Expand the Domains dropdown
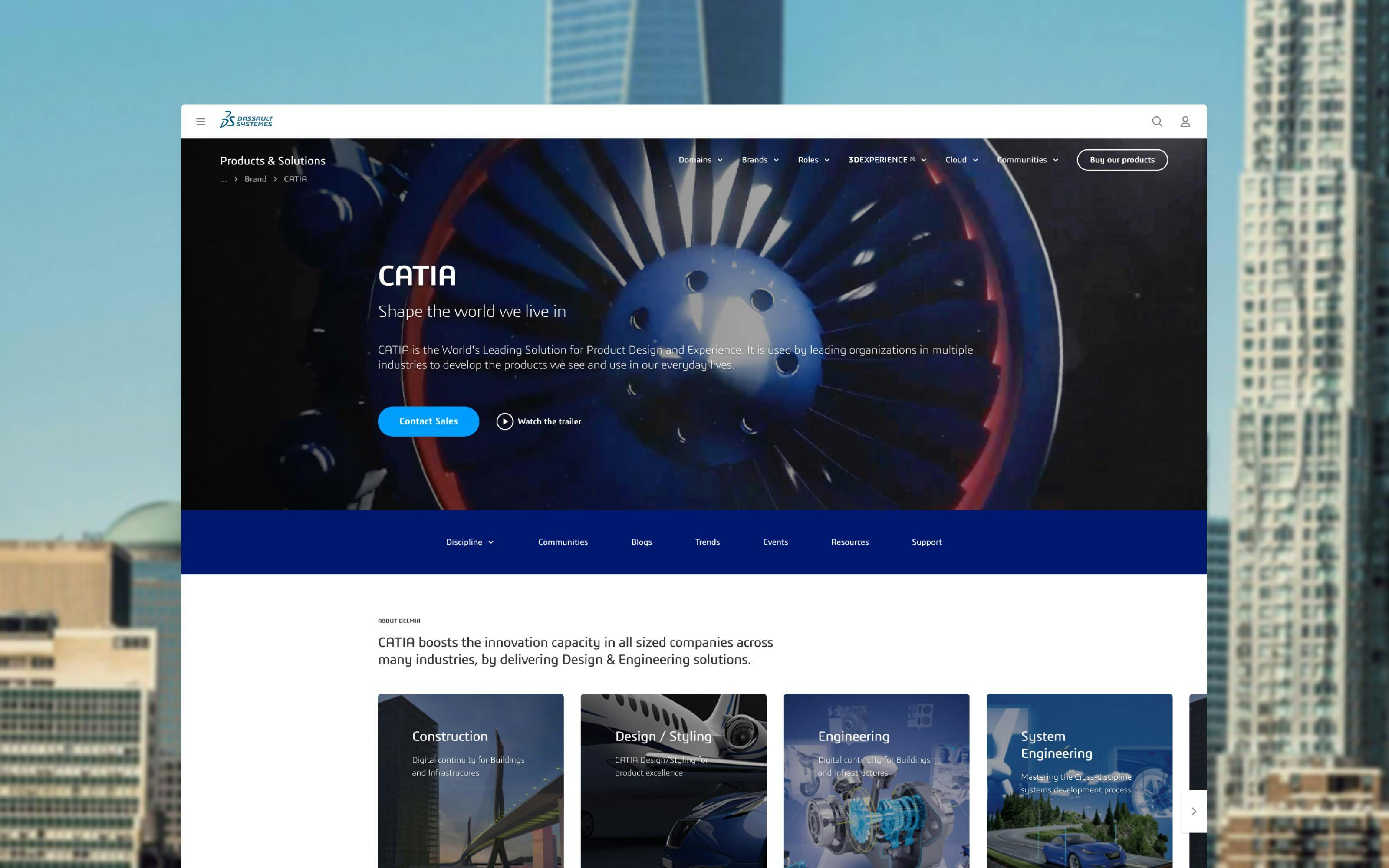 point(700,160)
